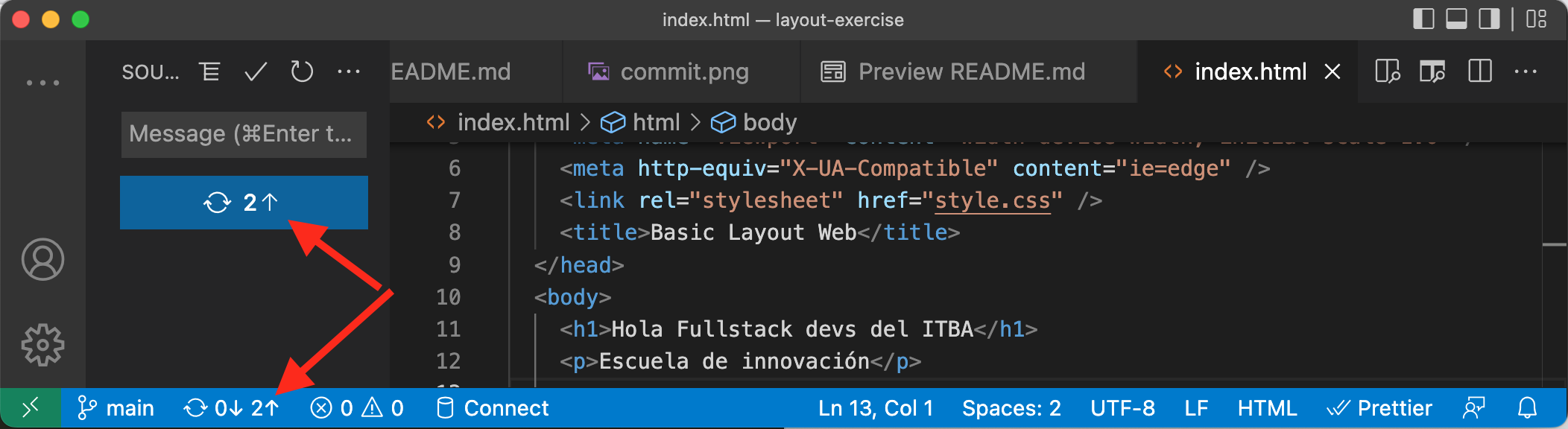Change end of line sequence LF
Viewport: 1568px width, 429px height.
point(1196,408)
